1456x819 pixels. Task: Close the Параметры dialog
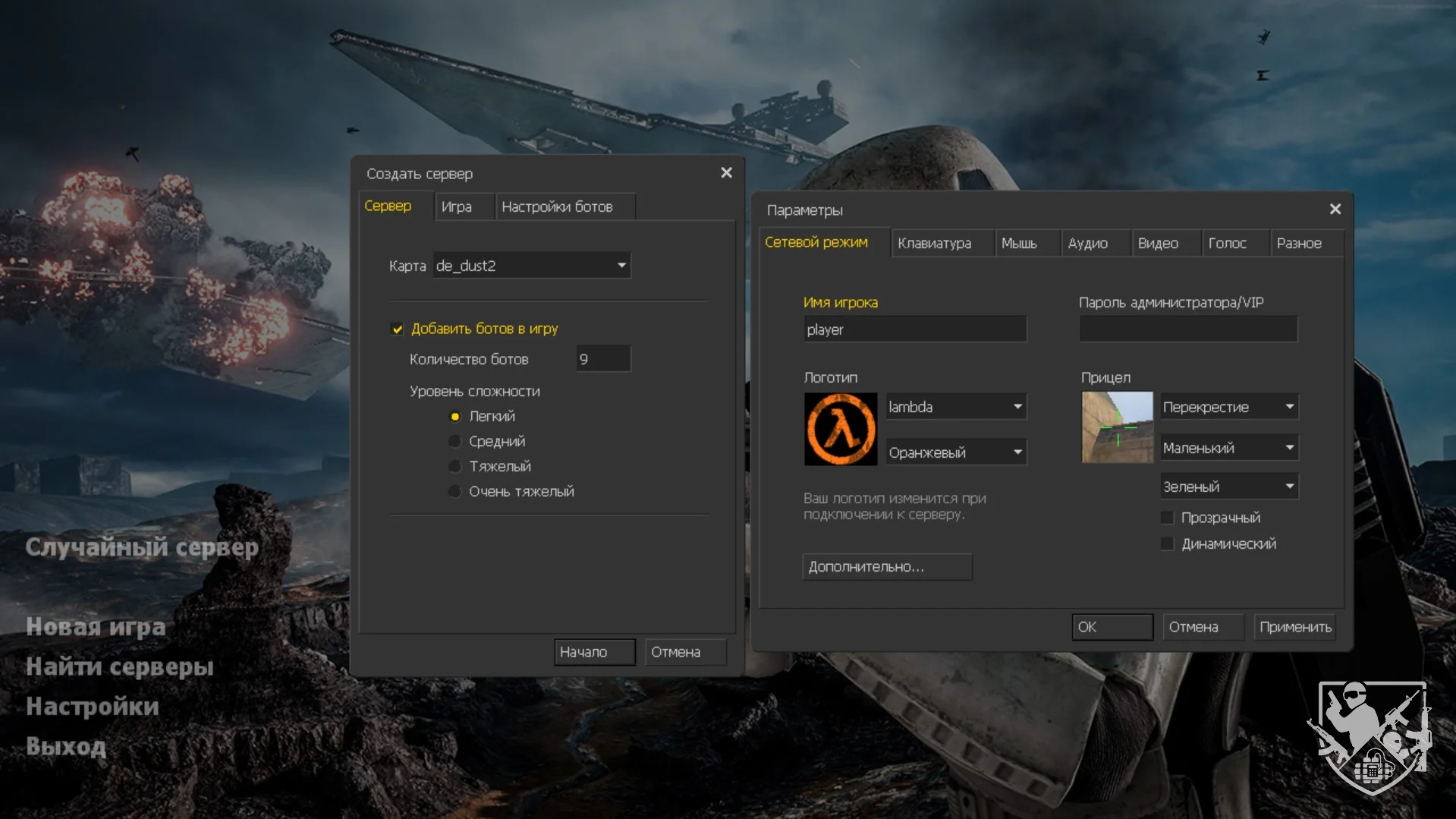tap(1335, 209)
